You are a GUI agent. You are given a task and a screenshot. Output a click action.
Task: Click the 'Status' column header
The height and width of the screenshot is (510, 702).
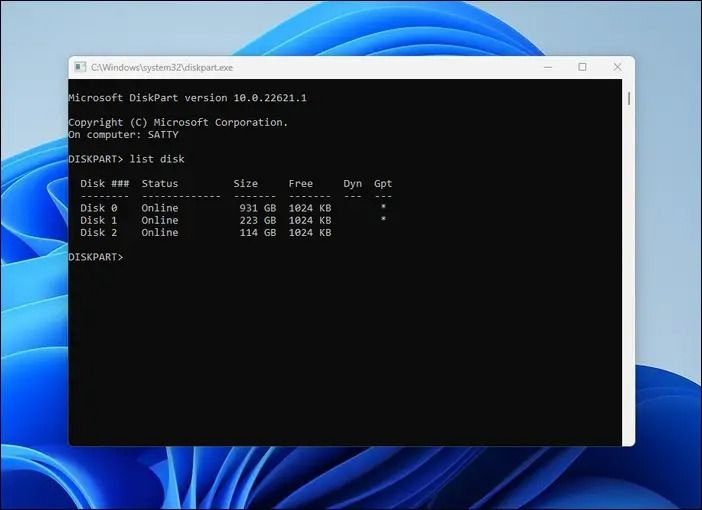pos(160,184)
